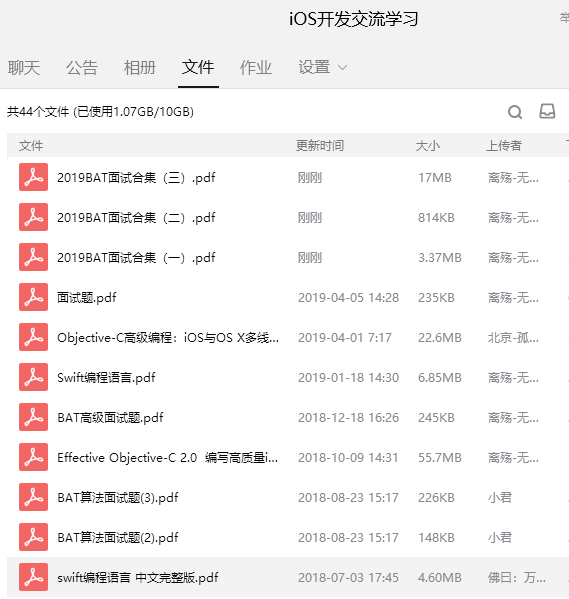Click uploader 北京-孤... name
This screenshot has height=599, width=569.
513,338
